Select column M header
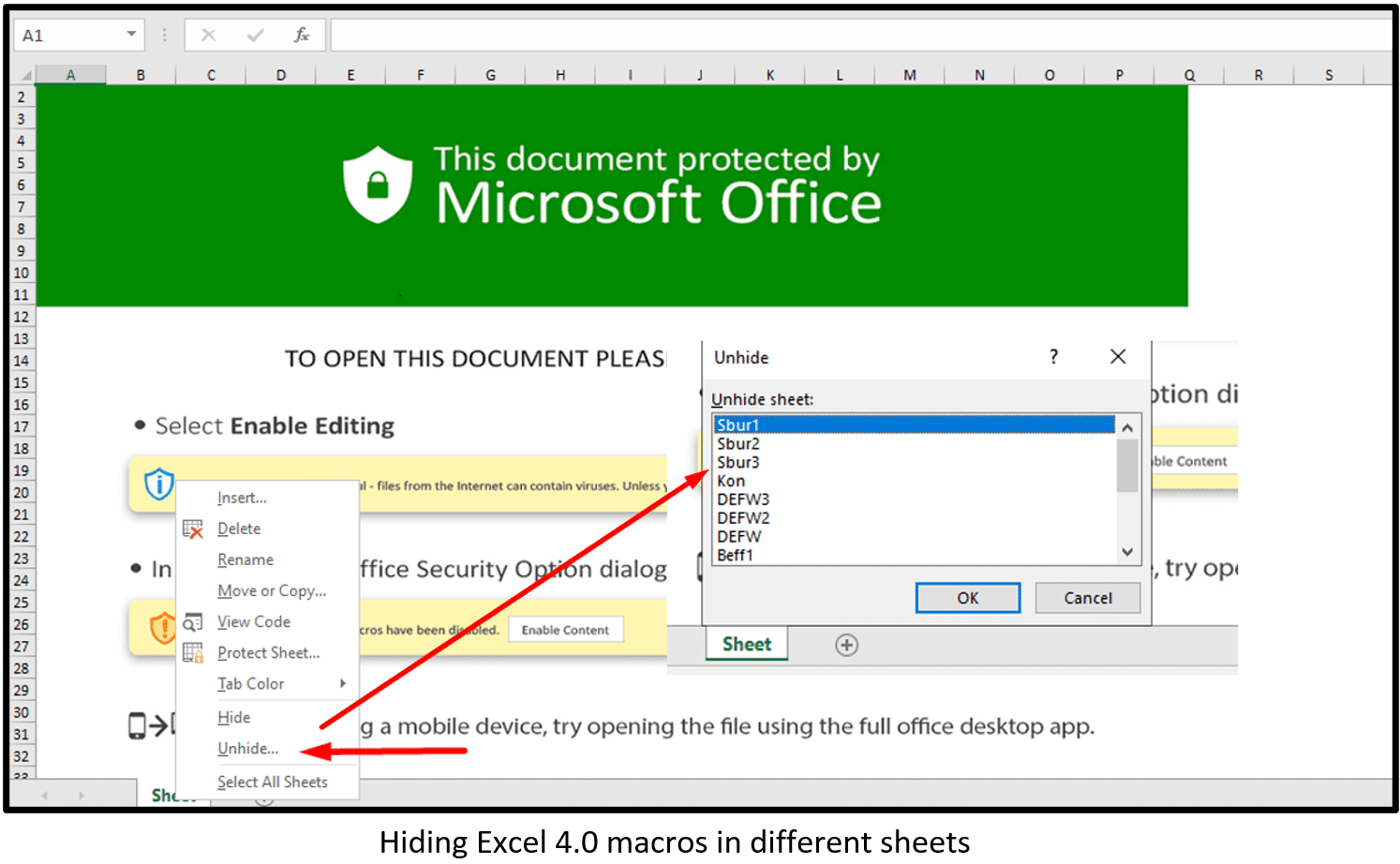1400x864 pixels. tap(909, 75)
